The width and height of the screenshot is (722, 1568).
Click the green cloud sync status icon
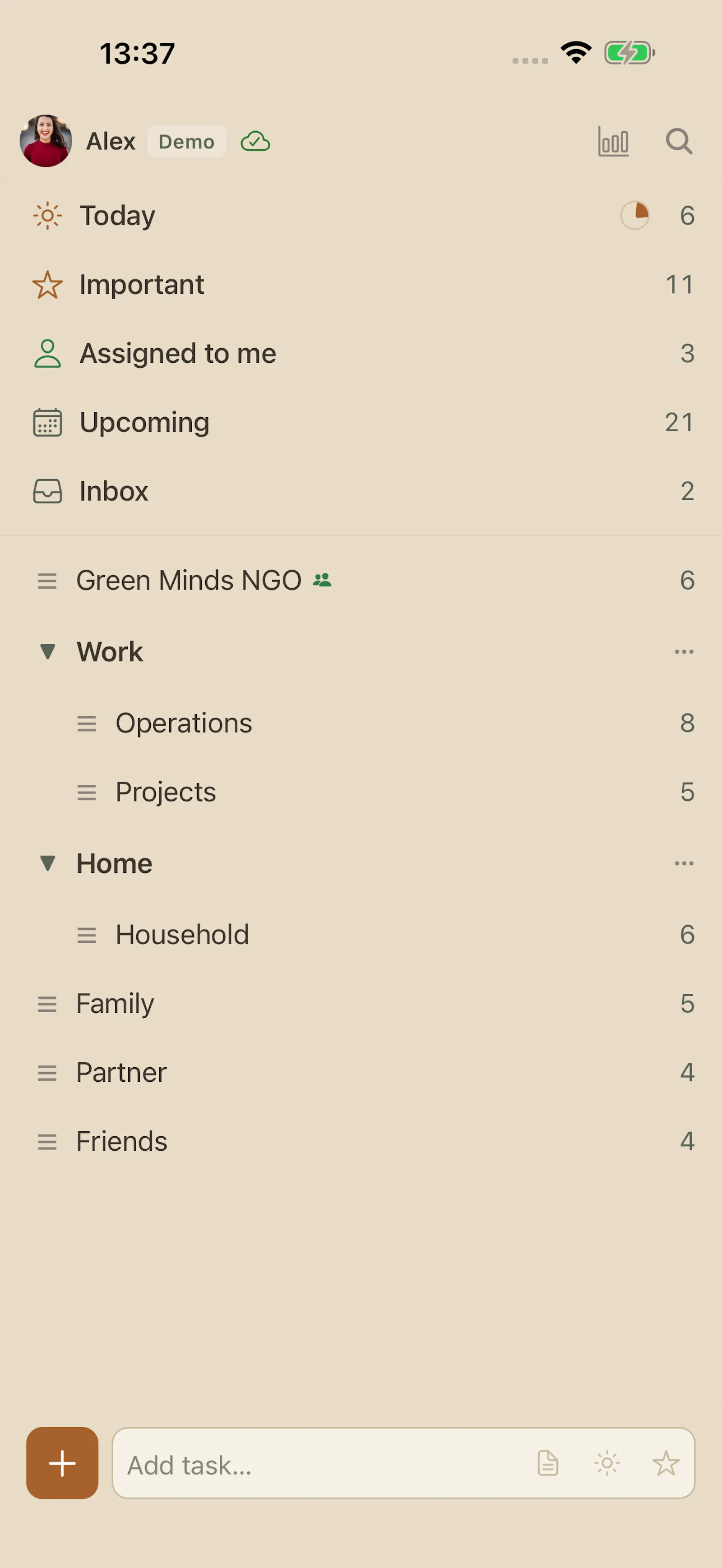[x=255, y=141]
